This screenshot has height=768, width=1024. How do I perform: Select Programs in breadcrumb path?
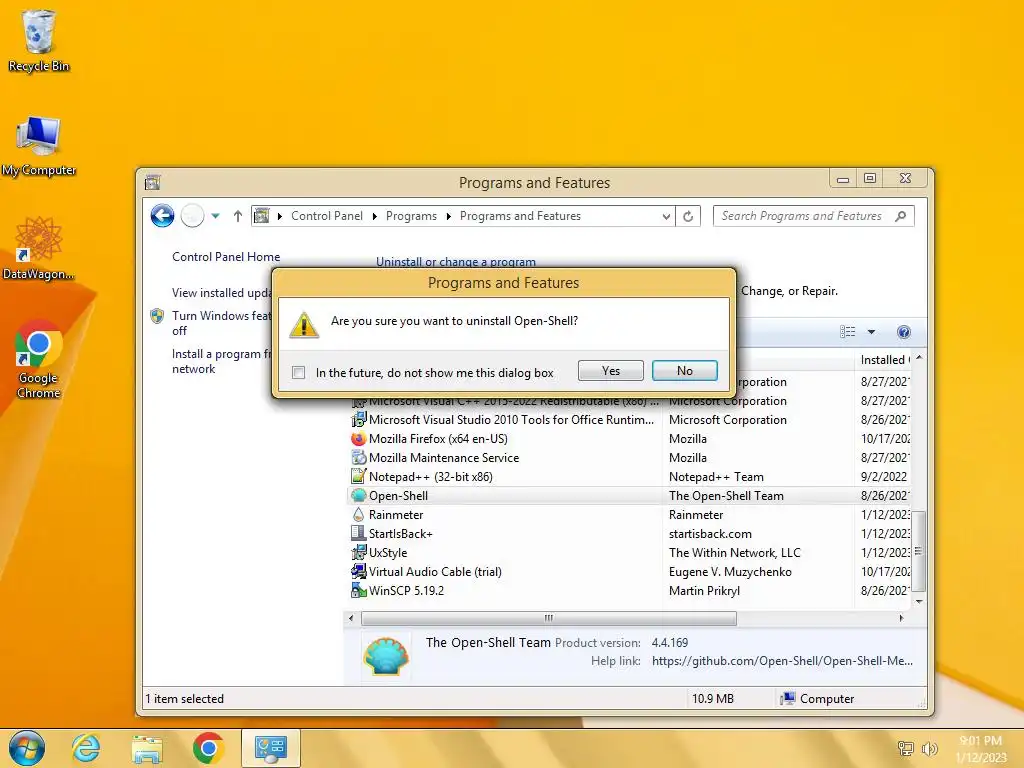click(411, 216)
